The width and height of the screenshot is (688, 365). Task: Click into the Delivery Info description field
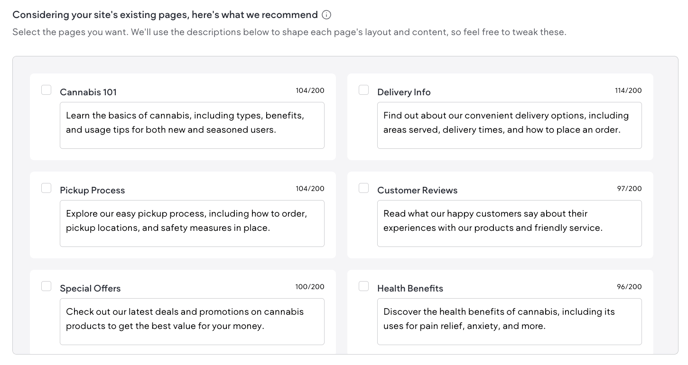pyautogui.click(x=509, y=125)
